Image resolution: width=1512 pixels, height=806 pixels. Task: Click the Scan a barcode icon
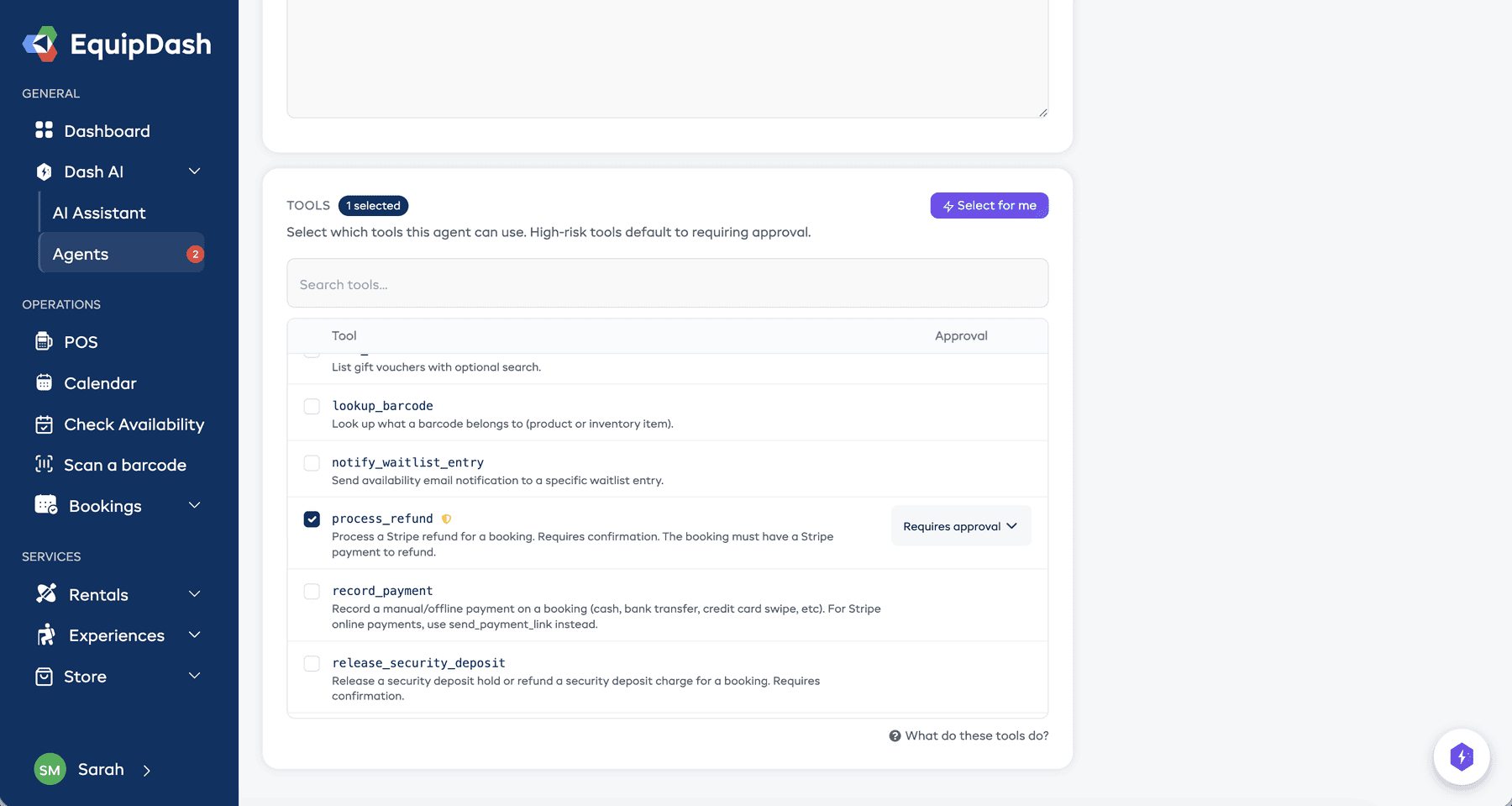44,465
